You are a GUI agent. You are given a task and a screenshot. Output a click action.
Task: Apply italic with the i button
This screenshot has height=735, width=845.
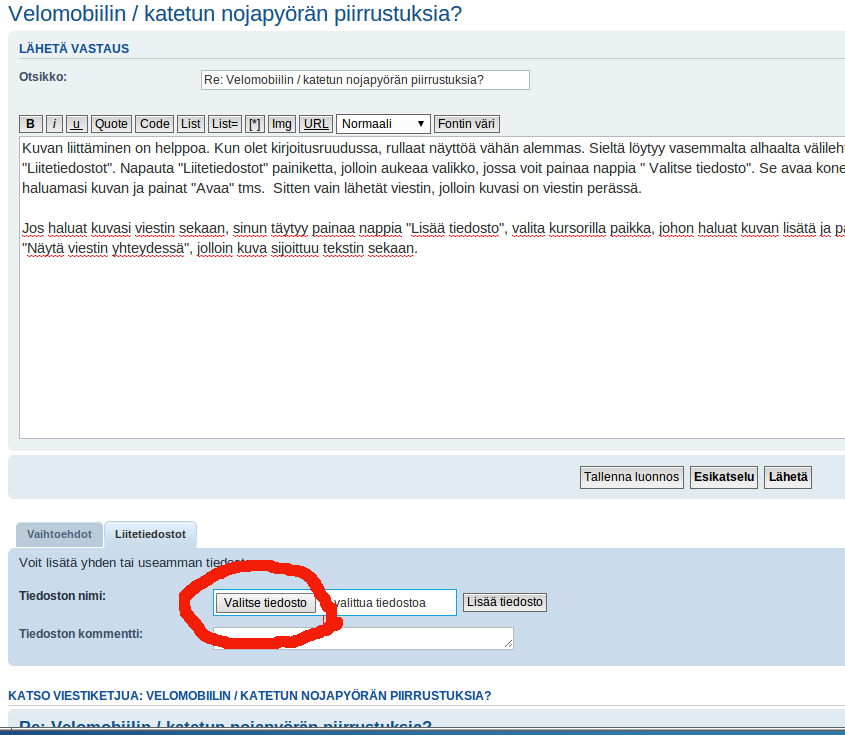(55, 124)
